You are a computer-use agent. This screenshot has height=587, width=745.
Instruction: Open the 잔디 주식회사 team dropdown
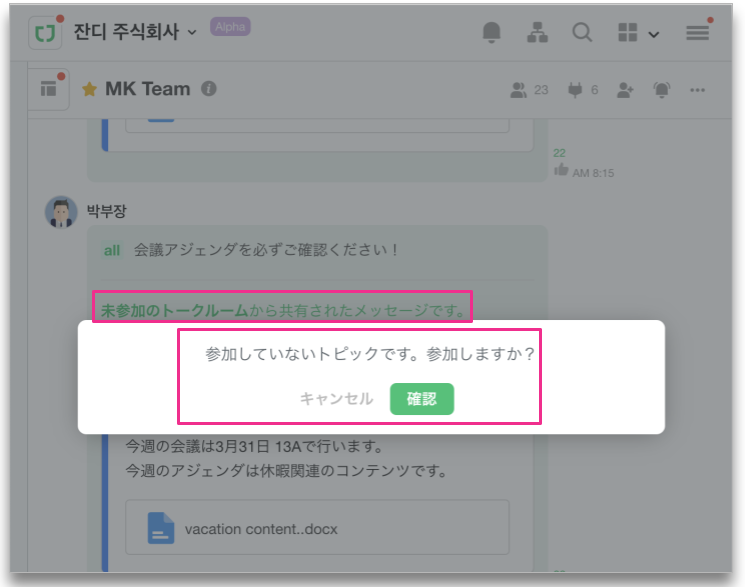[x=135, y=32]
